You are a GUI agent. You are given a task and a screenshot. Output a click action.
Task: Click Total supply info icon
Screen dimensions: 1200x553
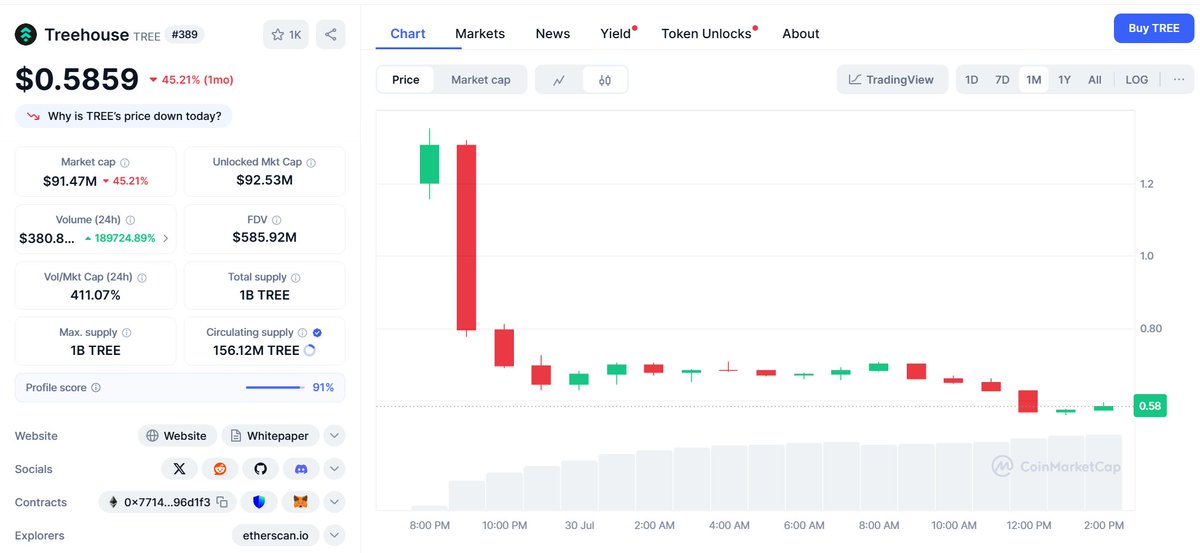click(295, 277)
